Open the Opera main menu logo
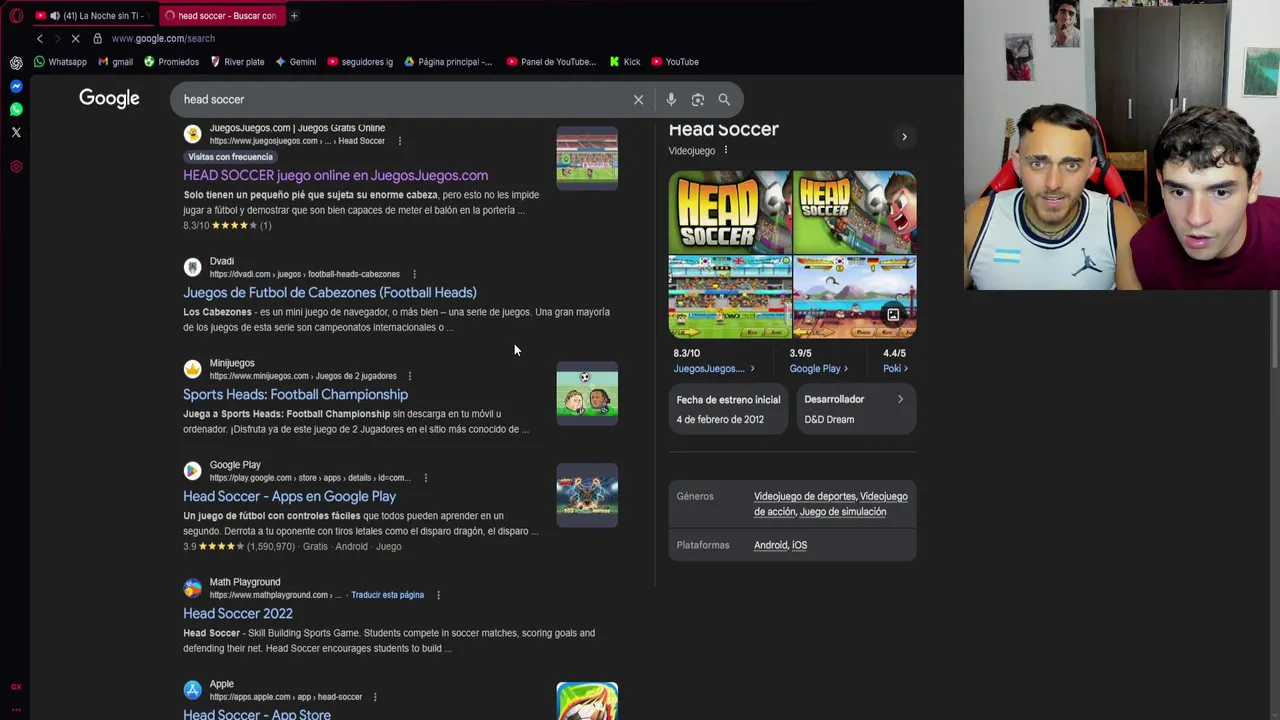Screen dimensions: 1280x720 [16, 16]
